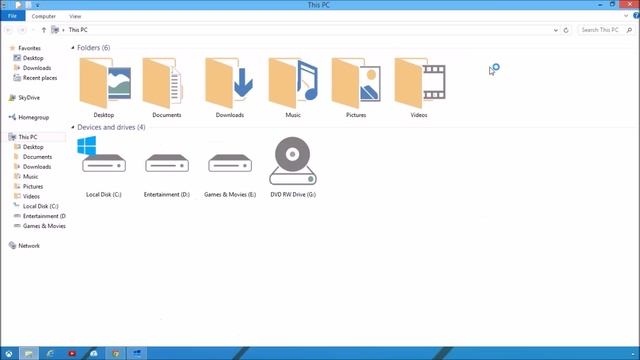Select the Entertainment (D:) drive icon
Screen dimensions: 640x360
click(167, 163)
